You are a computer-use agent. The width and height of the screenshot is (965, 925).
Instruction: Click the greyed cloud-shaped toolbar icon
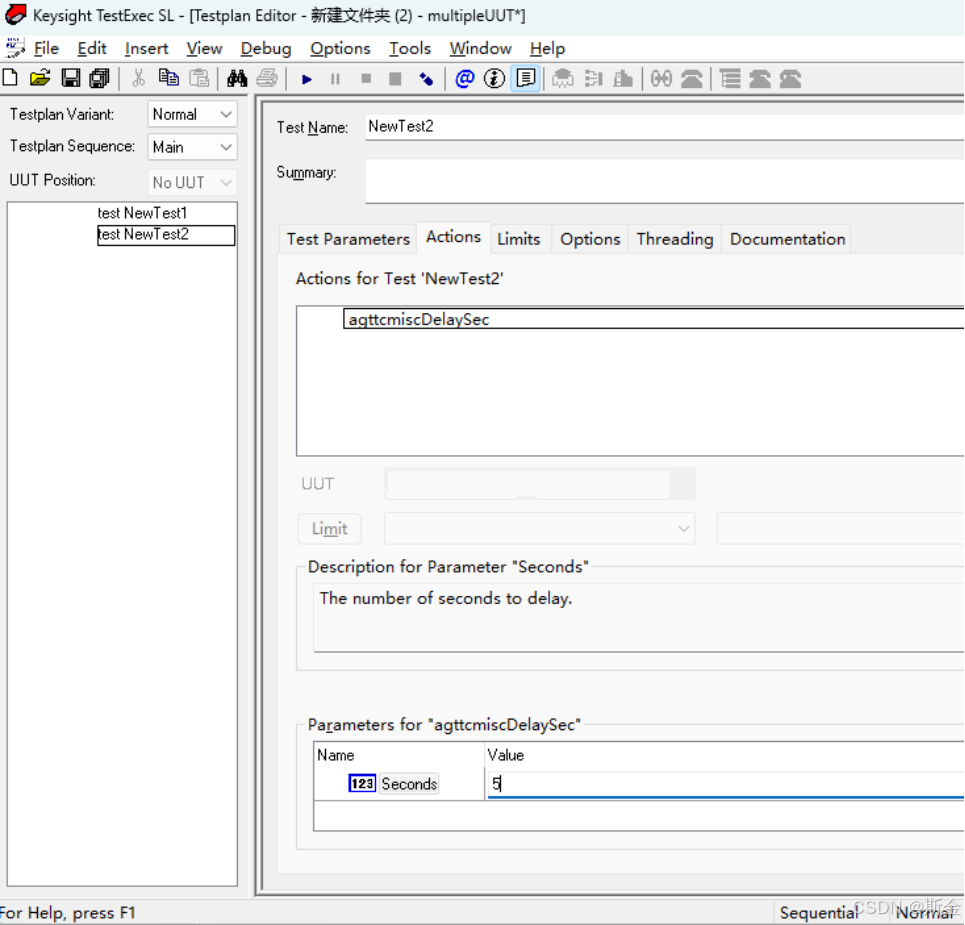pyautogui.click(x=563, y=79)
